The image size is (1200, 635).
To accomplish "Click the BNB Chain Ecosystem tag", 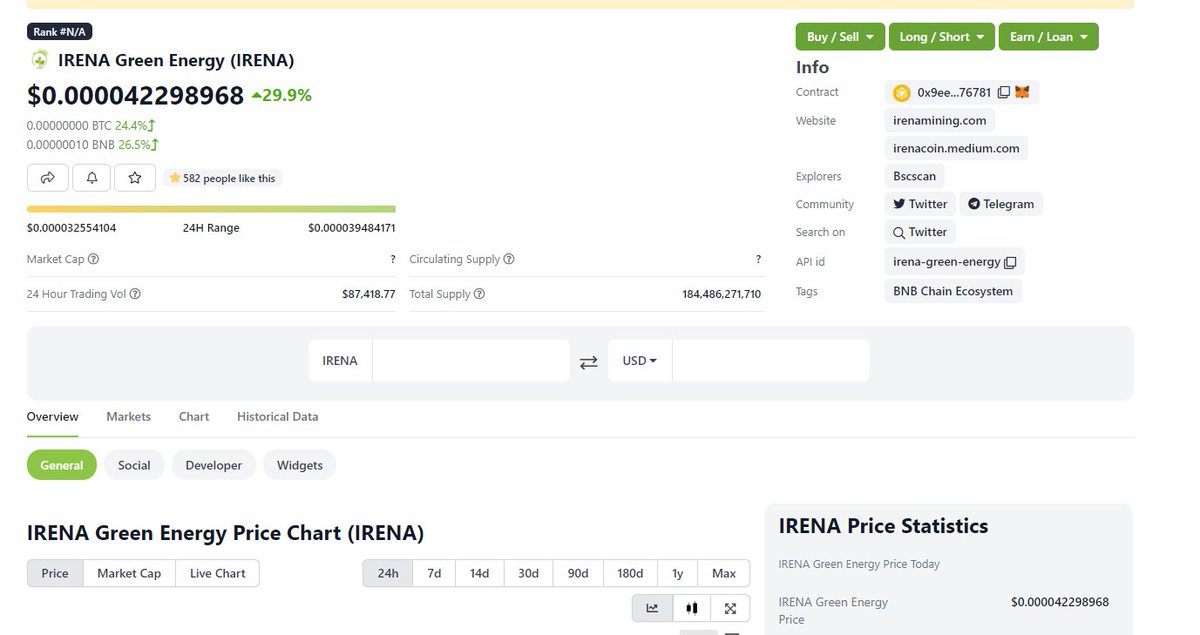I will 953,292.
